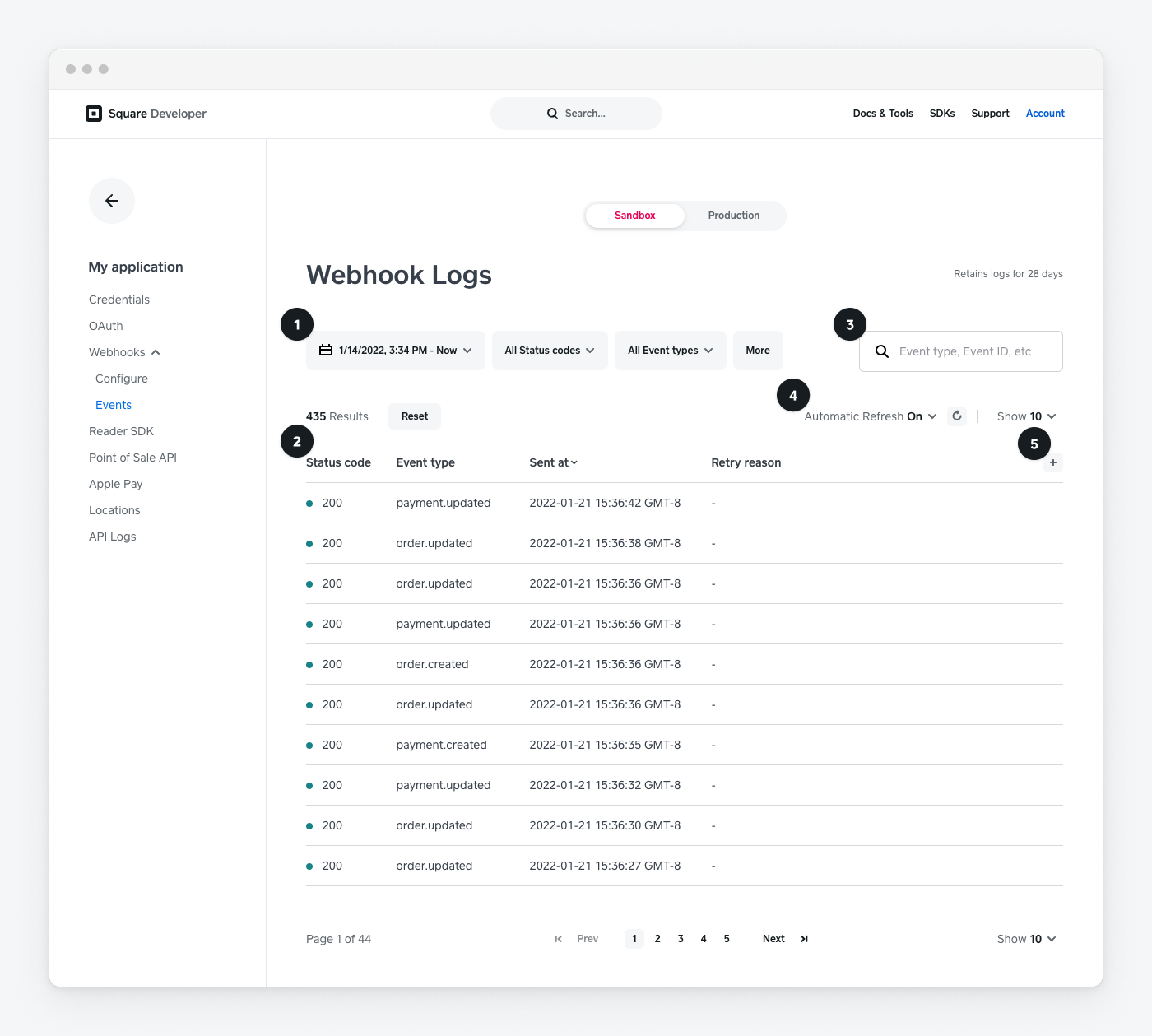Go to the Next page
1152x1036 pixels.
(773, 939)
